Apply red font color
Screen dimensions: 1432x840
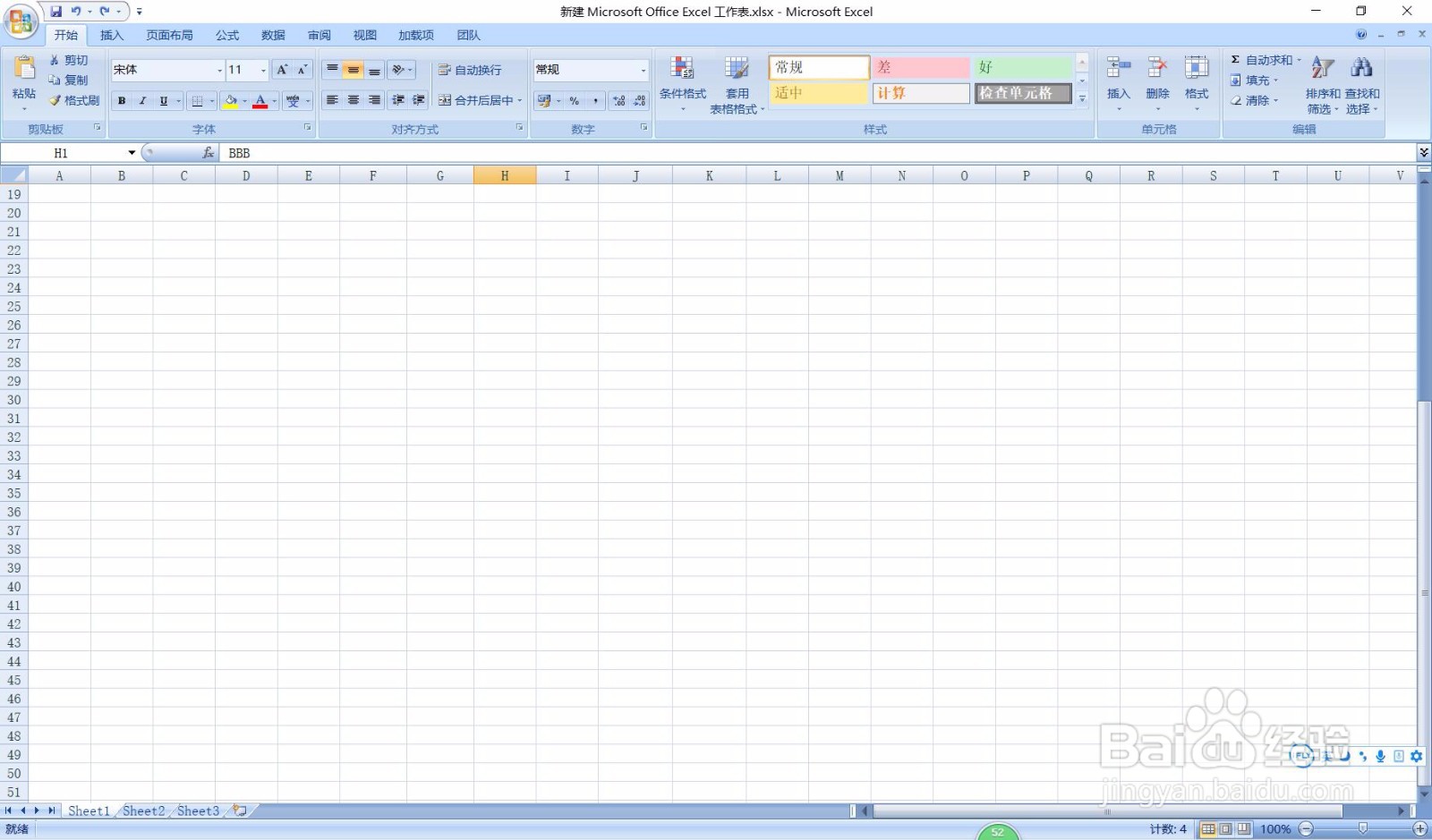pos(260,101)
